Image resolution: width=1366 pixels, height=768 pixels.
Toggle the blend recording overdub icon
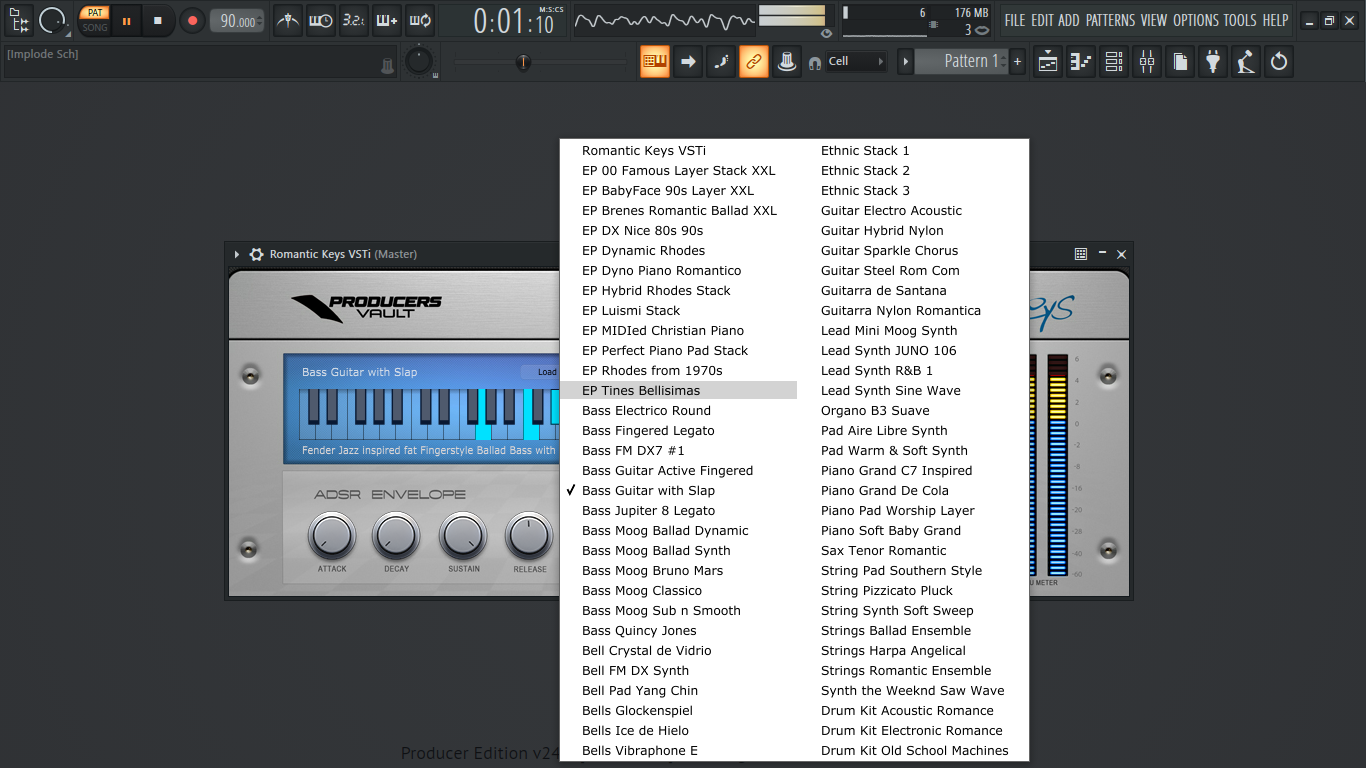click(x=386, y=20)
